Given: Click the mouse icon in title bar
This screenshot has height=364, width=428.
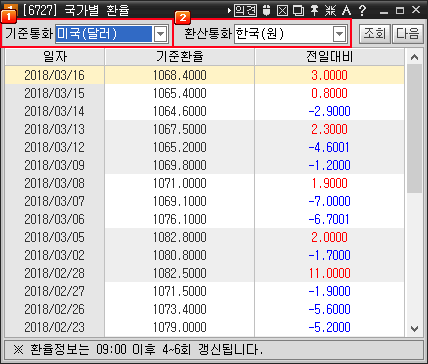Looking at the screenshot, I should [x=266, y=10].
